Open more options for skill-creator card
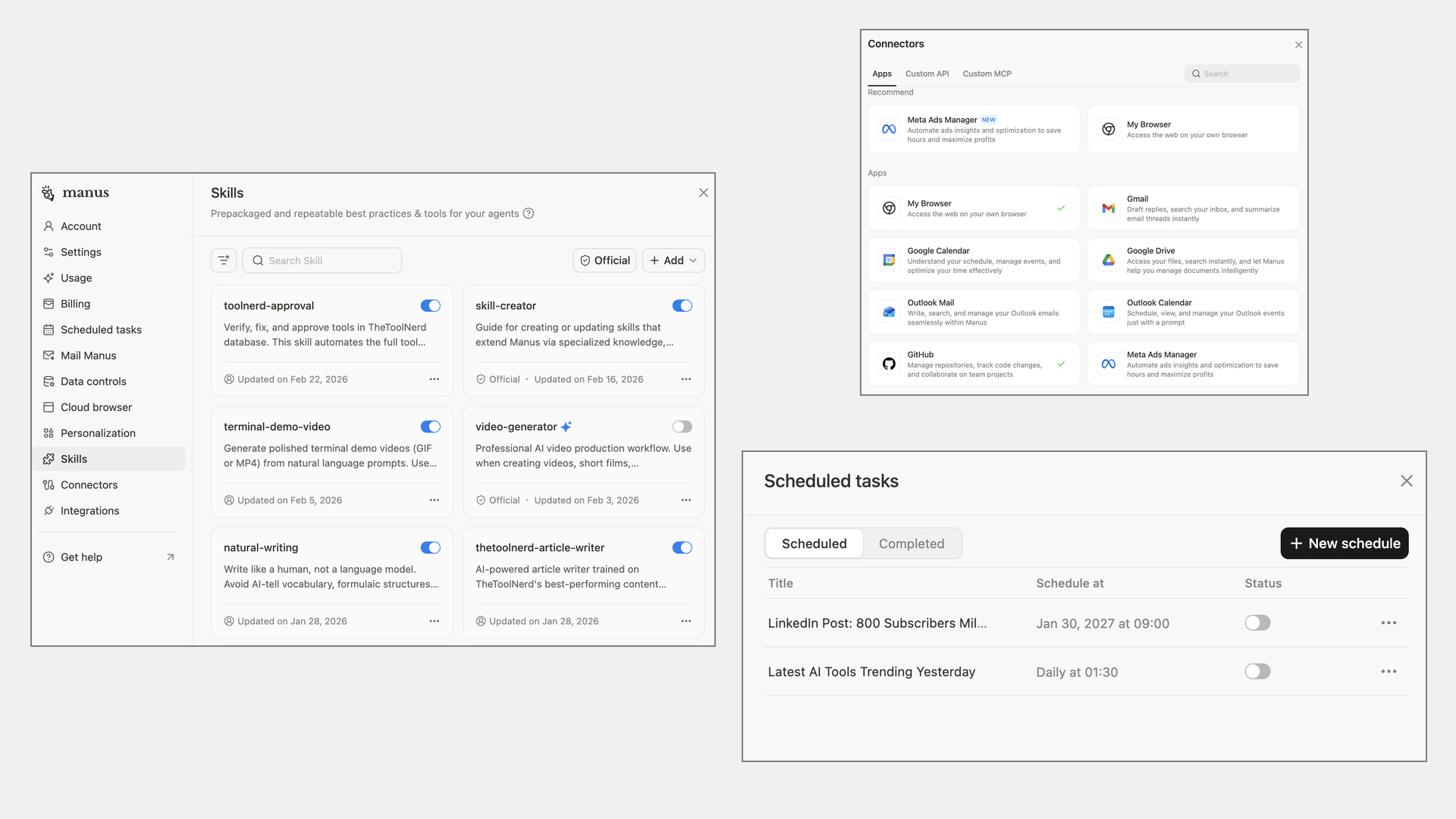Screen dimensions: 1456x819 [686, 379]
